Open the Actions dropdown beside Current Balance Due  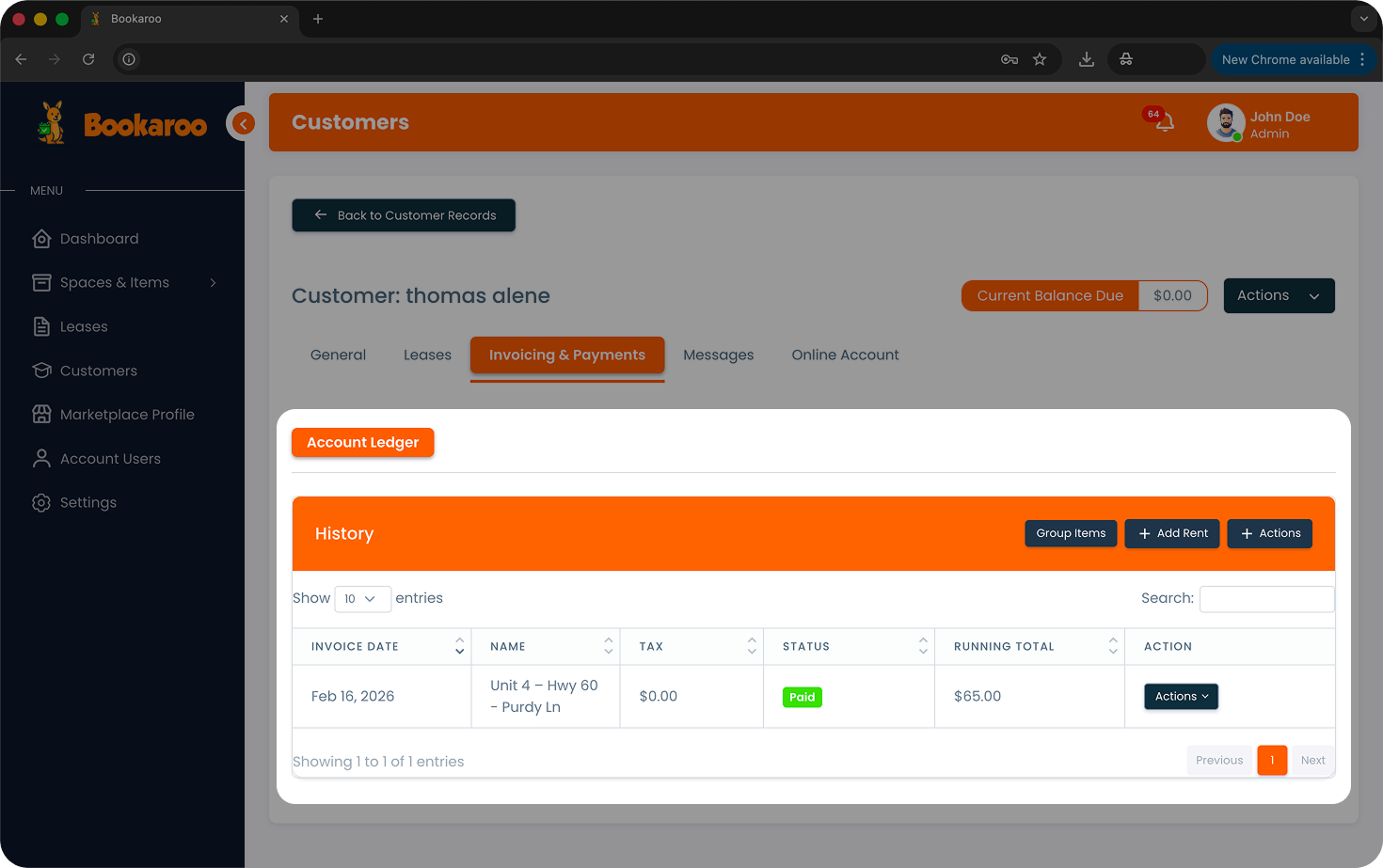[x=1279, y=295]
